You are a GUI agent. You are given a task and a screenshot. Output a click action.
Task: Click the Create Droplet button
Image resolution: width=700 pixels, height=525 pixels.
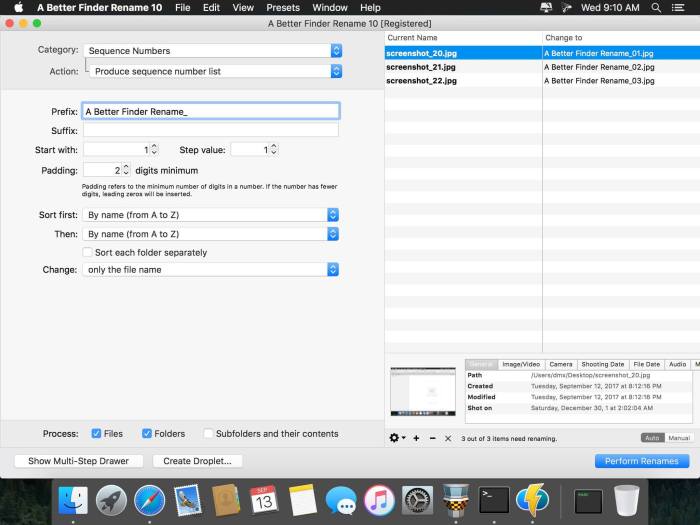197,461
